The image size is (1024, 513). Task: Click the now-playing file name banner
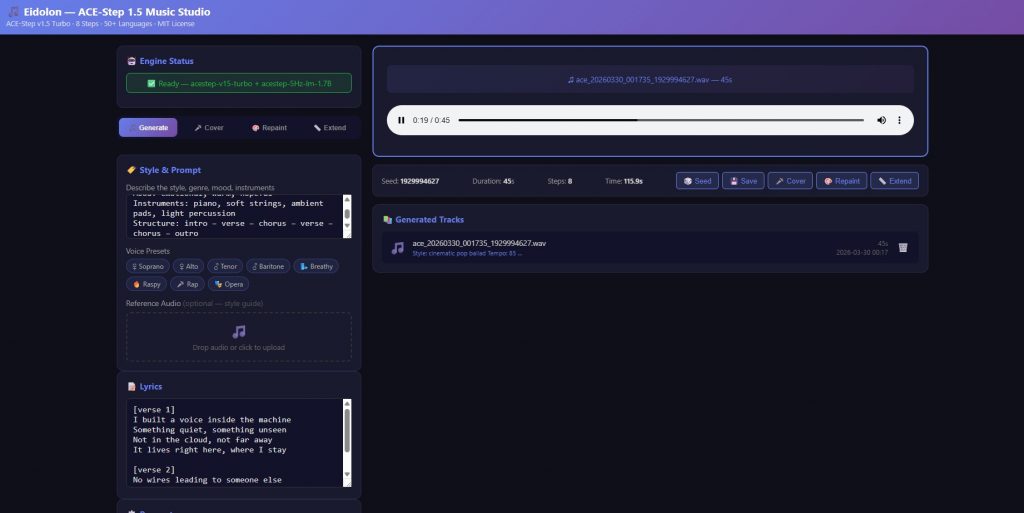[x=650, y=80]
